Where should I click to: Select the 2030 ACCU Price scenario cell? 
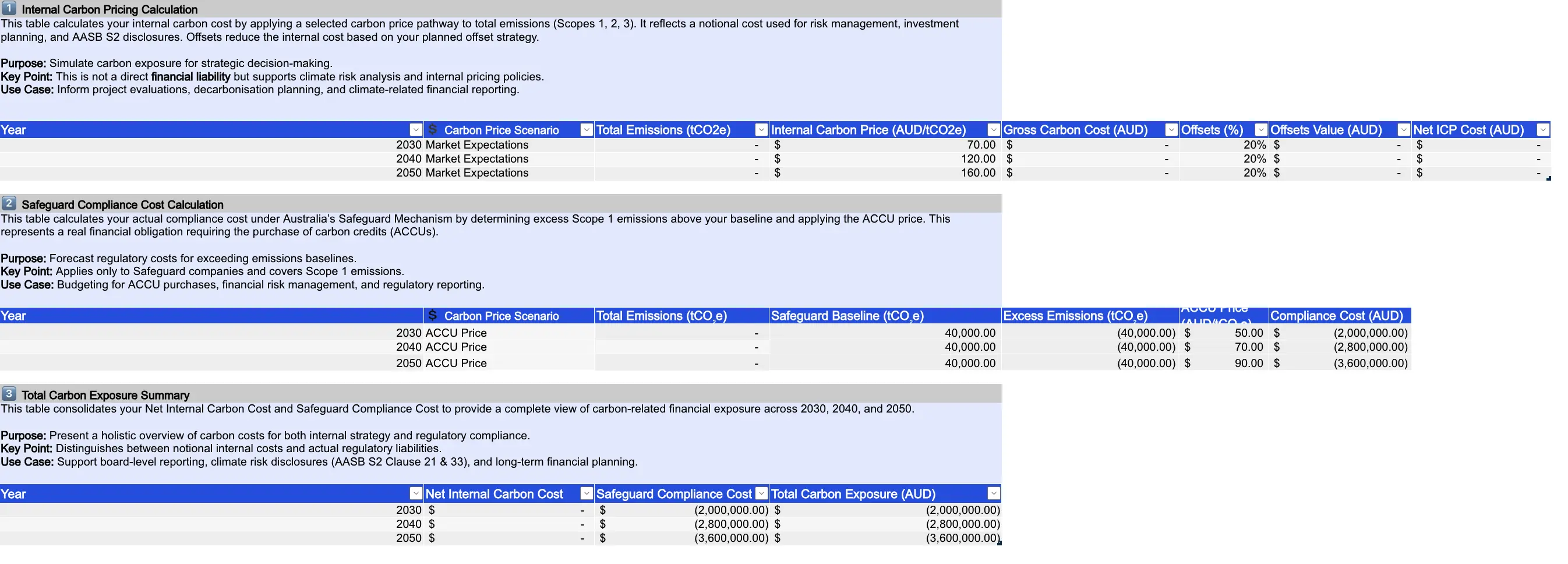(509, 333)
